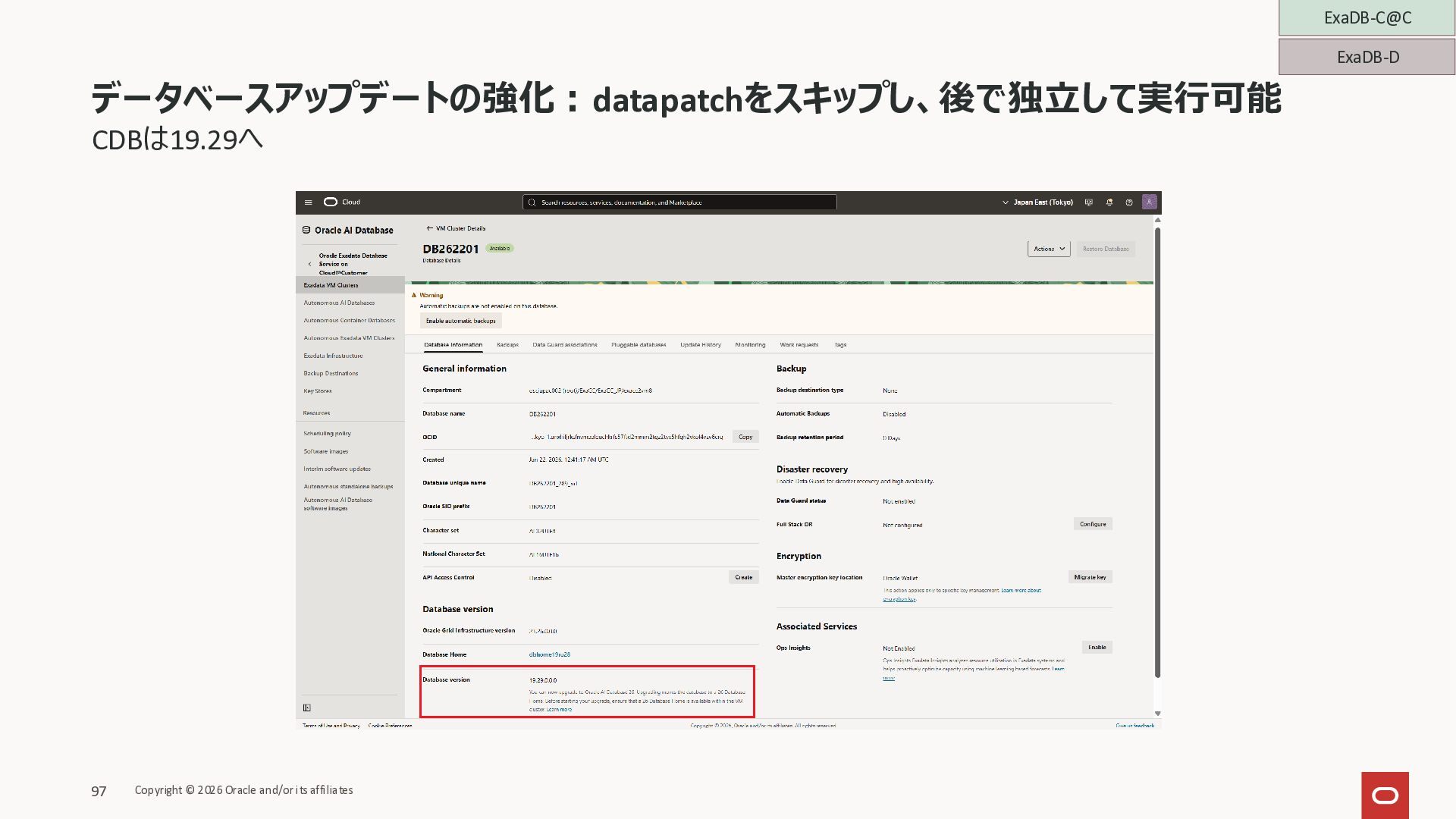Screen dimensions: 1456x819
Task: Collapse the sidebar using the bottom panel icon
Action: click(x=307, y=708)
